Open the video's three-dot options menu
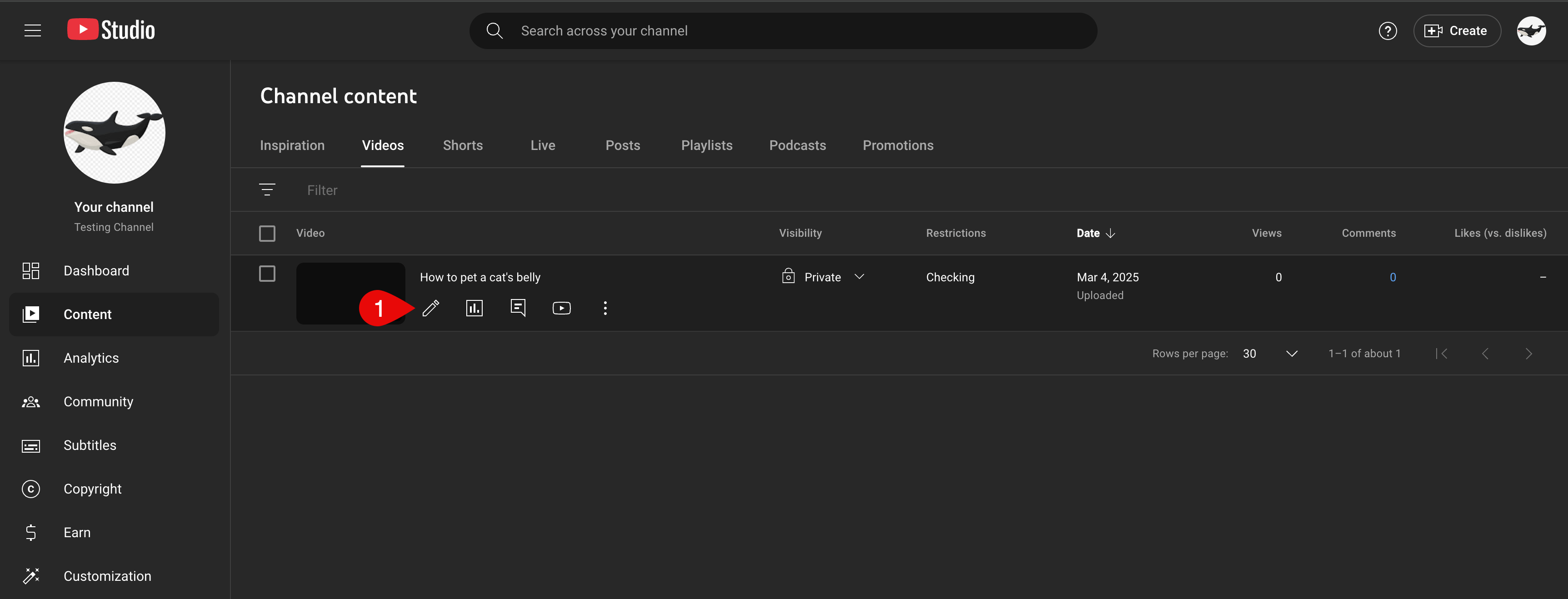 pos(605,308)
